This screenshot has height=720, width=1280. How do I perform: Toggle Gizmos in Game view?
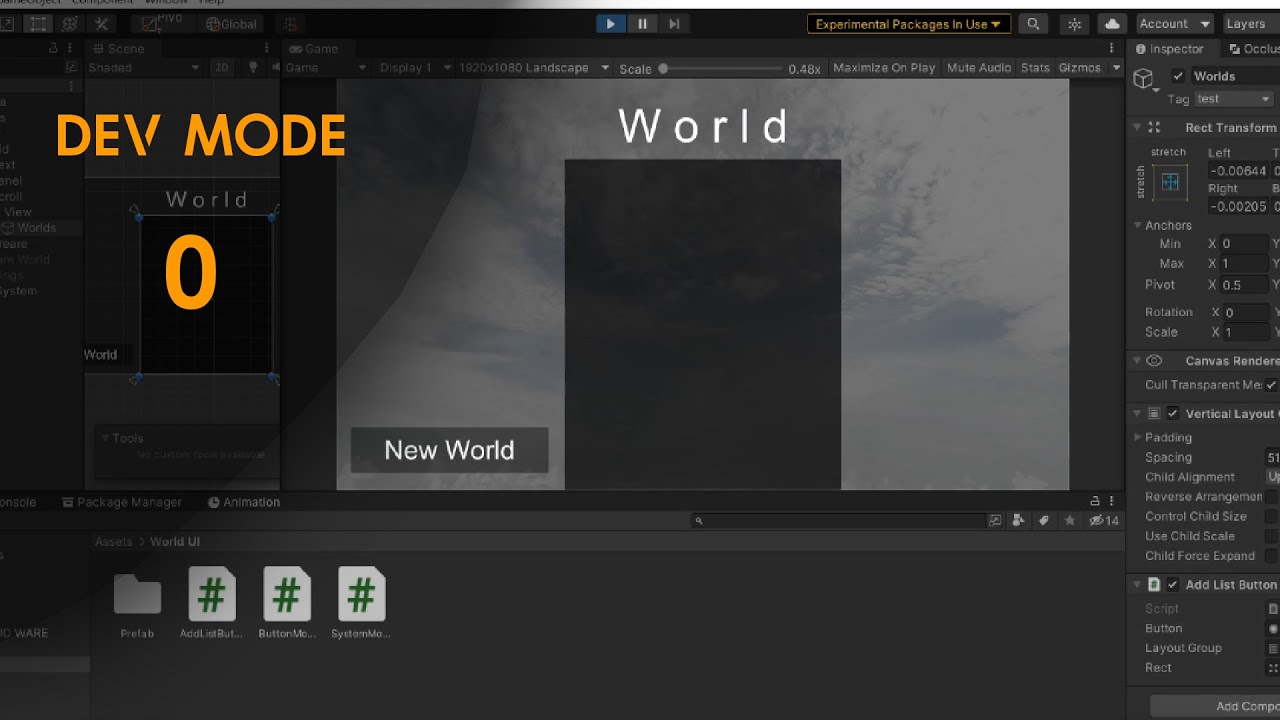tap(1079, 68)
